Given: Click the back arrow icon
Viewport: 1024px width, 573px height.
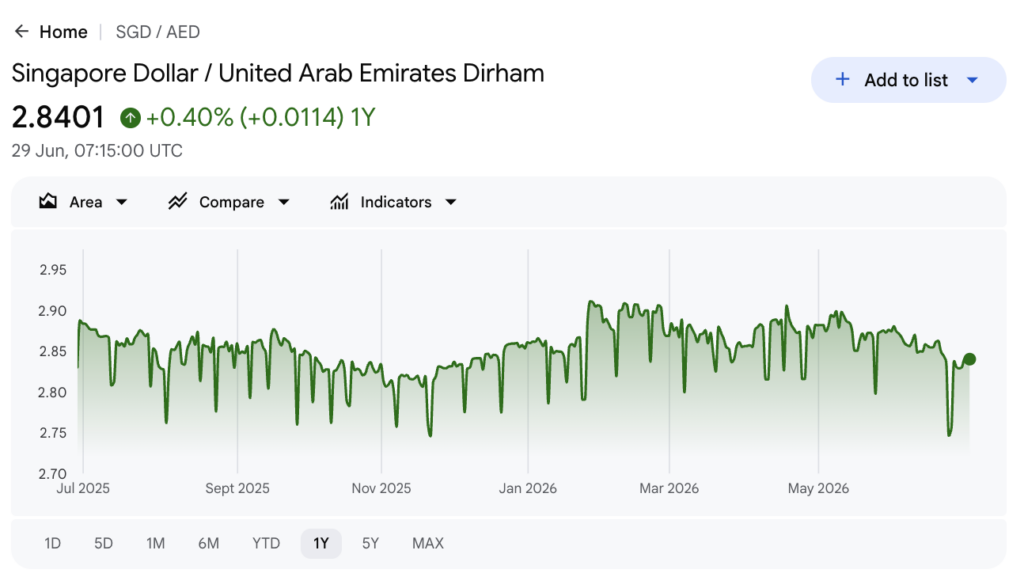Looking at the screenshot, I should (22, 31).
